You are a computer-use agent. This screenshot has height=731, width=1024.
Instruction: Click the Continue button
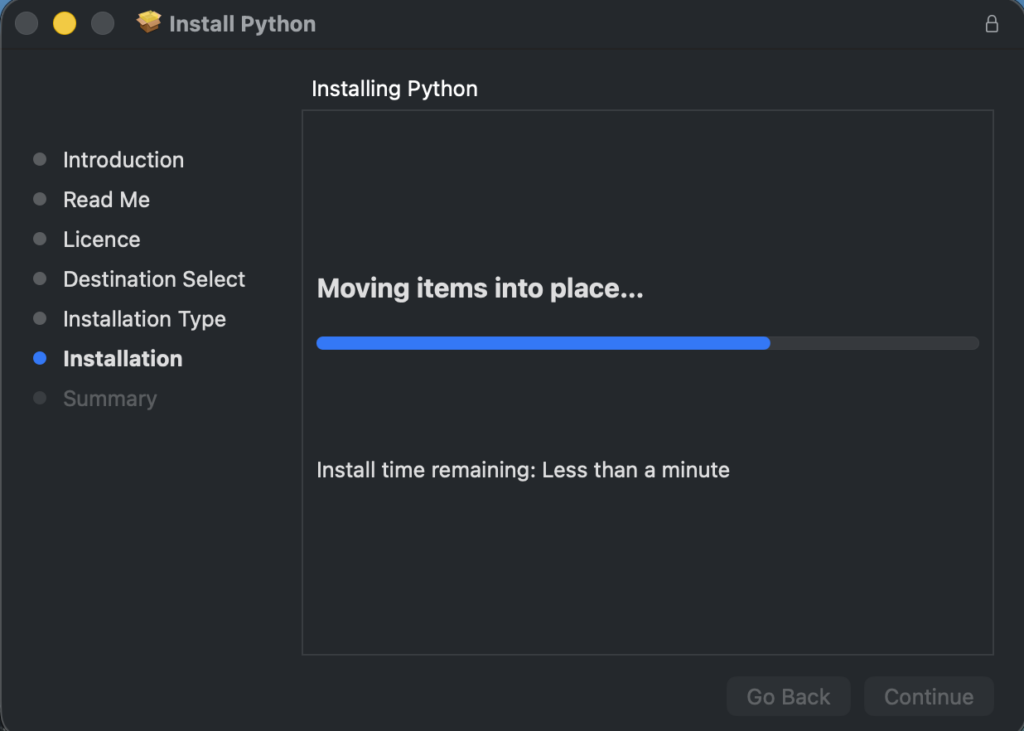pyautogui.click(x=929, y=696)
